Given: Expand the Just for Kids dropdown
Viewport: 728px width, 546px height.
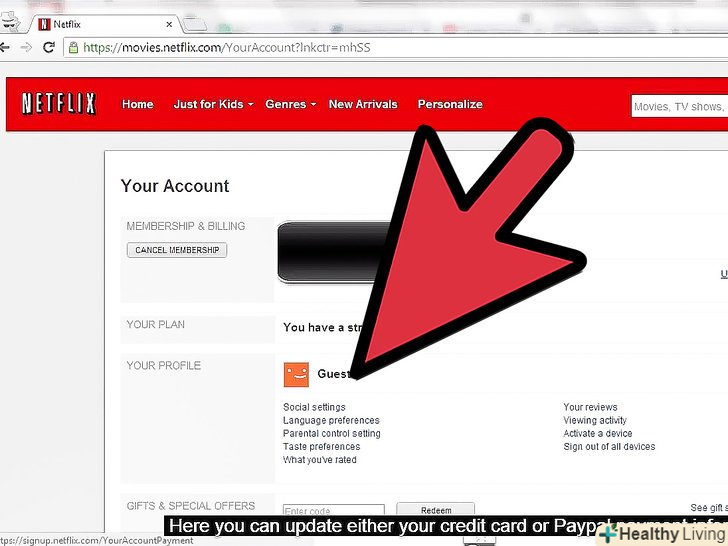Looking at the screenshot, I should coord(213,104).
